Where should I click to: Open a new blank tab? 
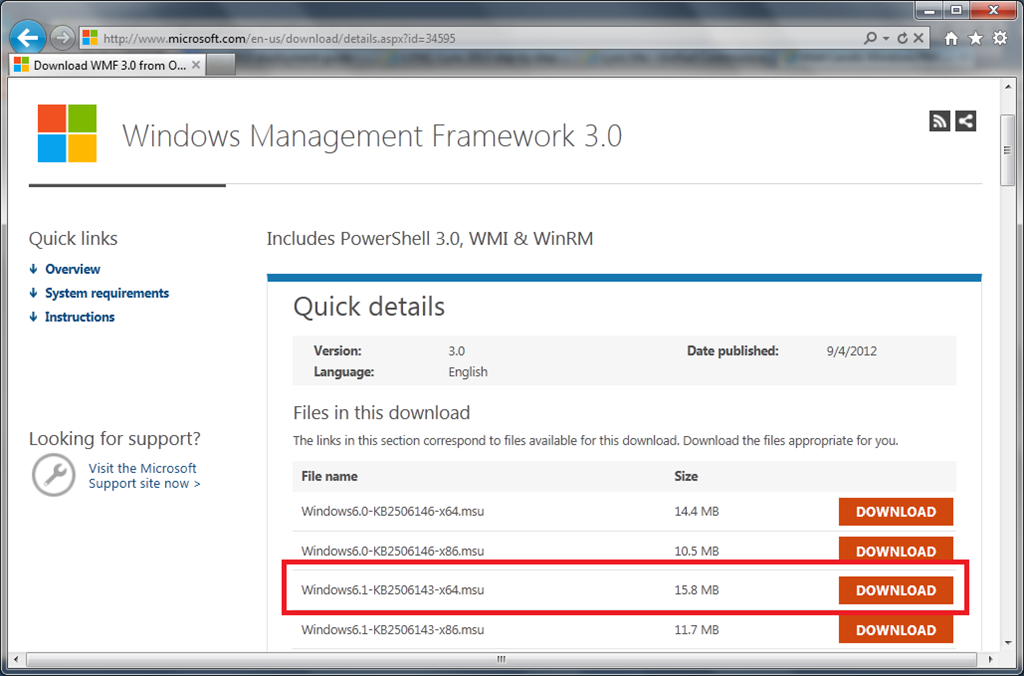(221, 65)
